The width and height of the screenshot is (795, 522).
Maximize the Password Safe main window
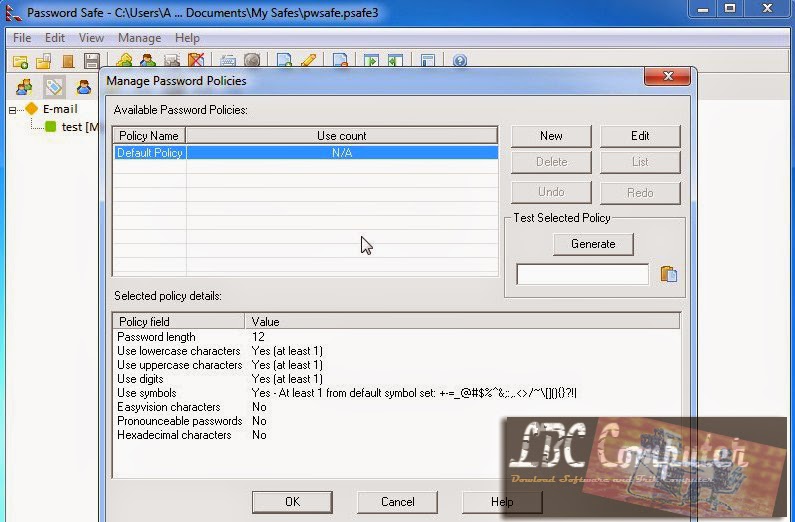point(730,9)
